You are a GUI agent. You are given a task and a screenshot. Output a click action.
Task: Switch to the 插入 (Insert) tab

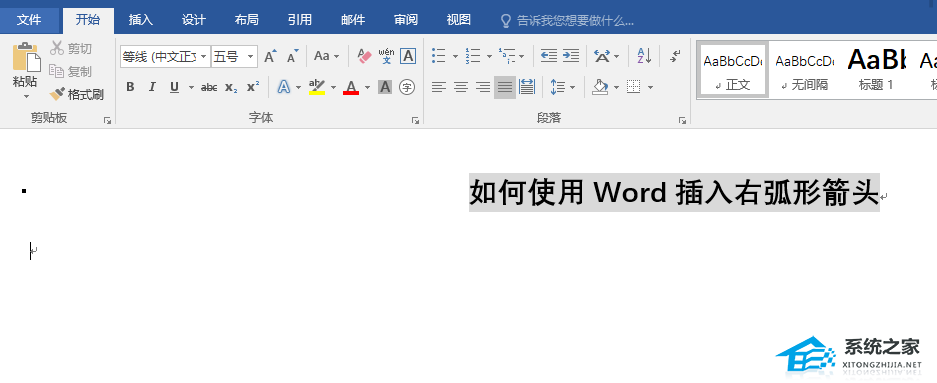tap(141, 20)
